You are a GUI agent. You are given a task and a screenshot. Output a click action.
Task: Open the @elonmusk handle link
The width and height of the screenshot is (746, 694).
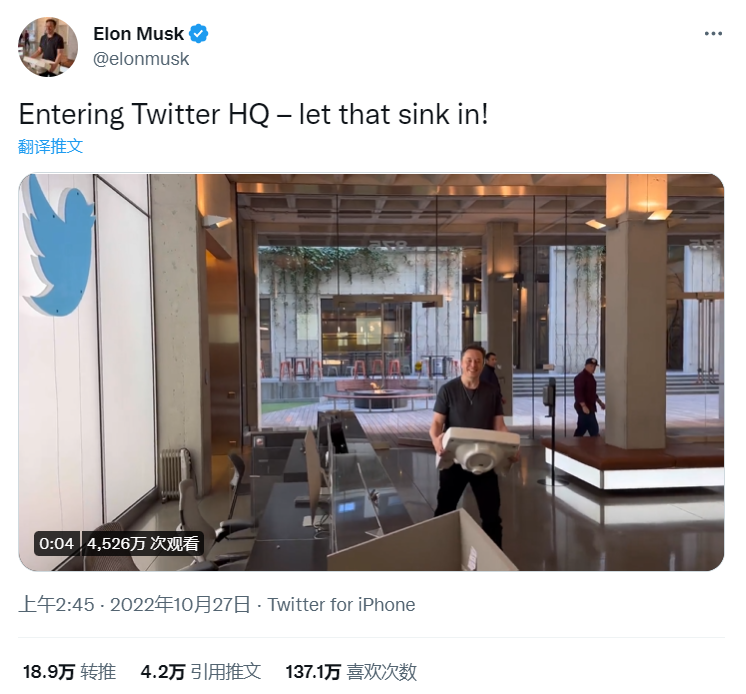click(x=141, y=59)
